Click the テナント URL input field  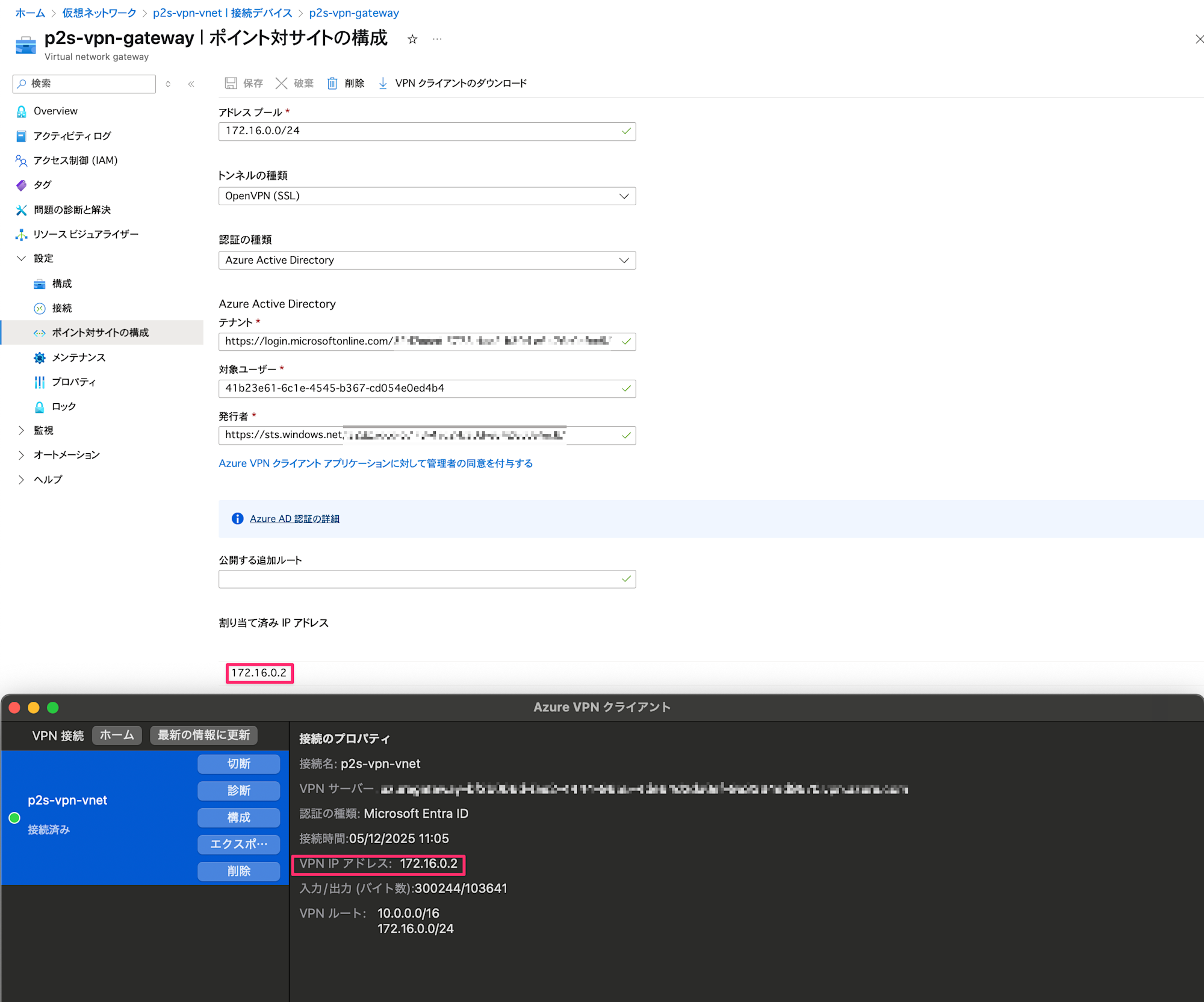tap(427, 342)
